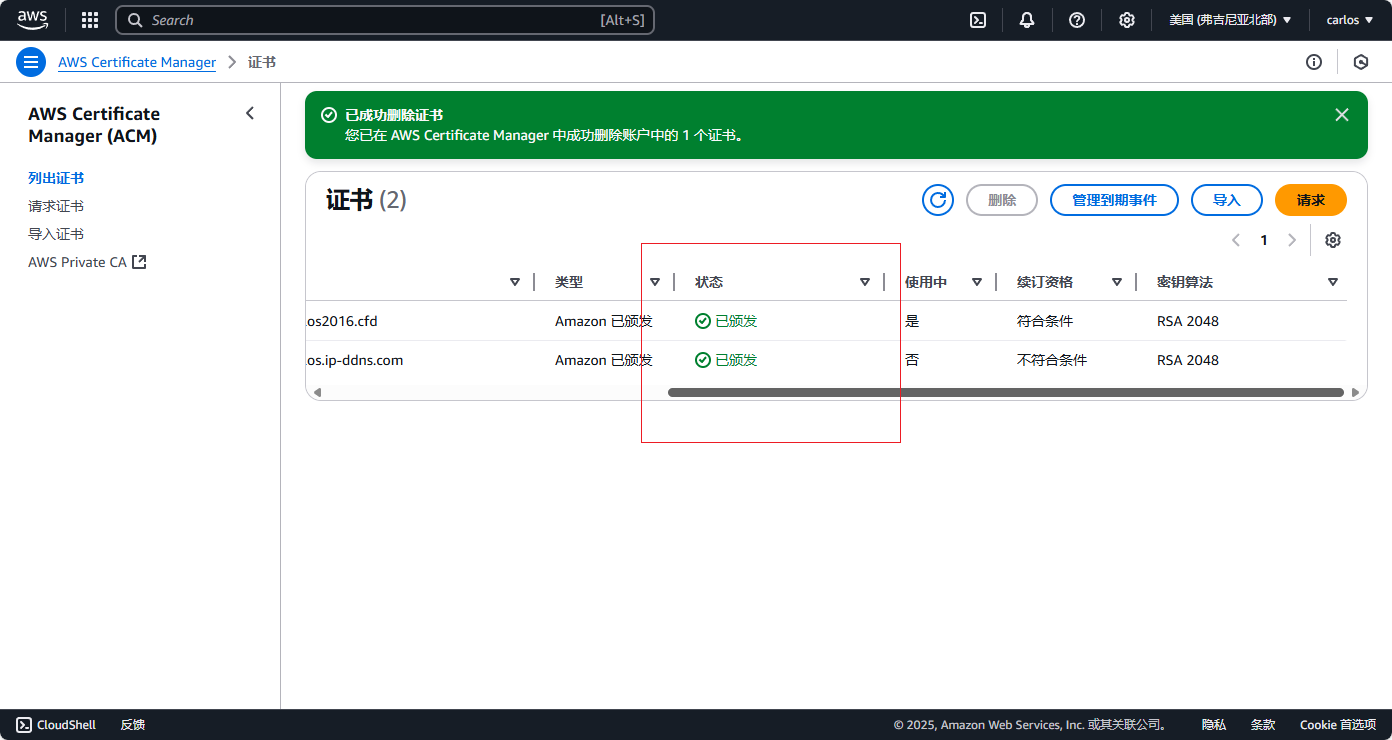Open the services grid menu
The image size is (1392, 740).
[x=90, y=20]
